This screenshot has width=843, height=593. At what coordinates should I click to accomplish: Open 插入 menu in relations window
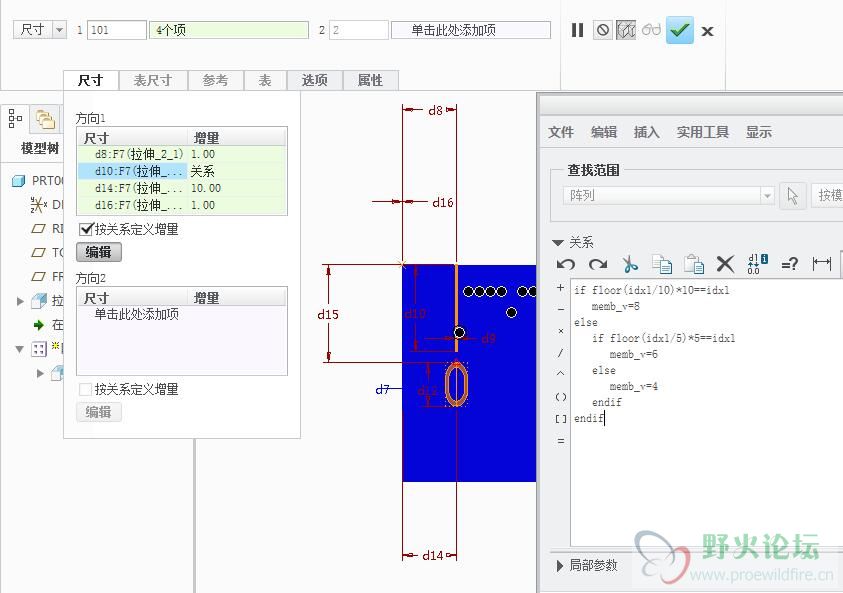tap(646, 132)
